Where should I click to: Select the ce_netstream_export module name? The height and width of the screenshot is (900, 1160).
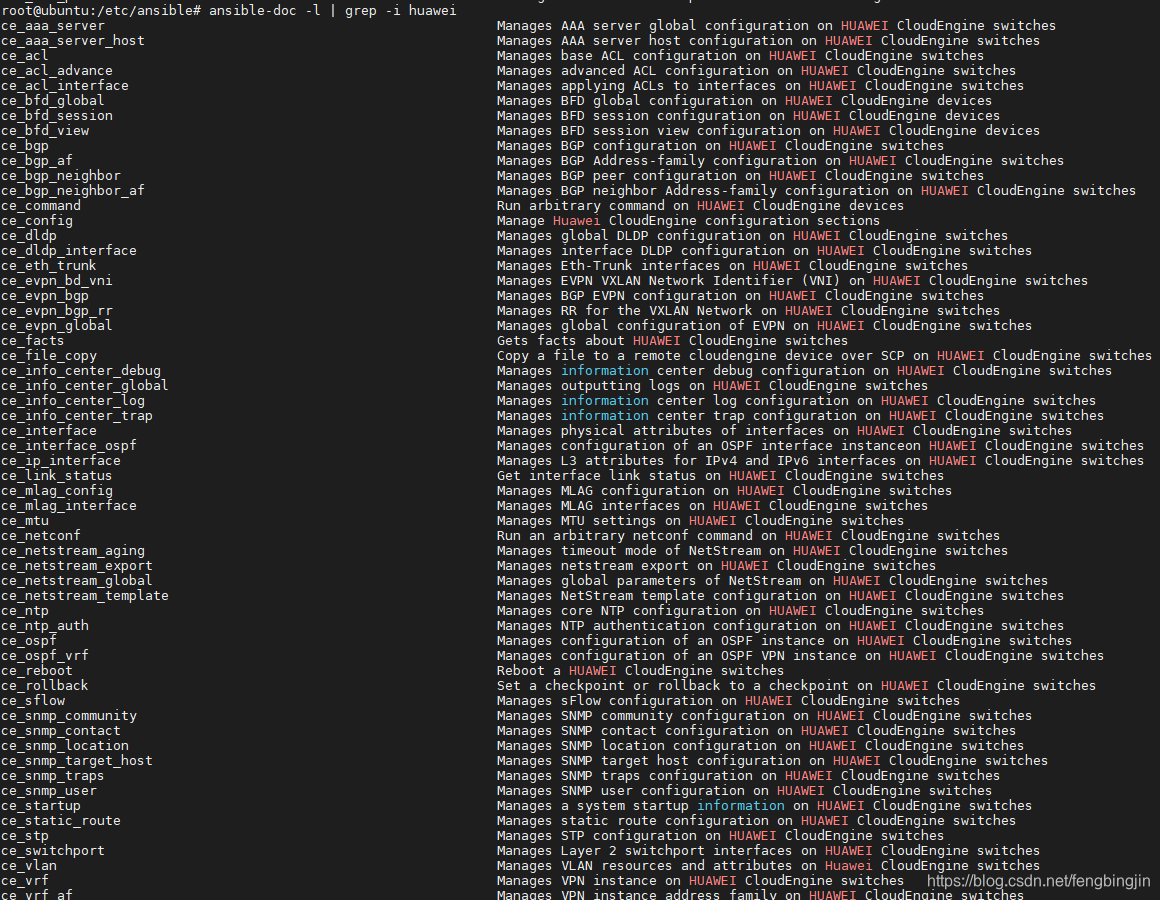point(77,566)
